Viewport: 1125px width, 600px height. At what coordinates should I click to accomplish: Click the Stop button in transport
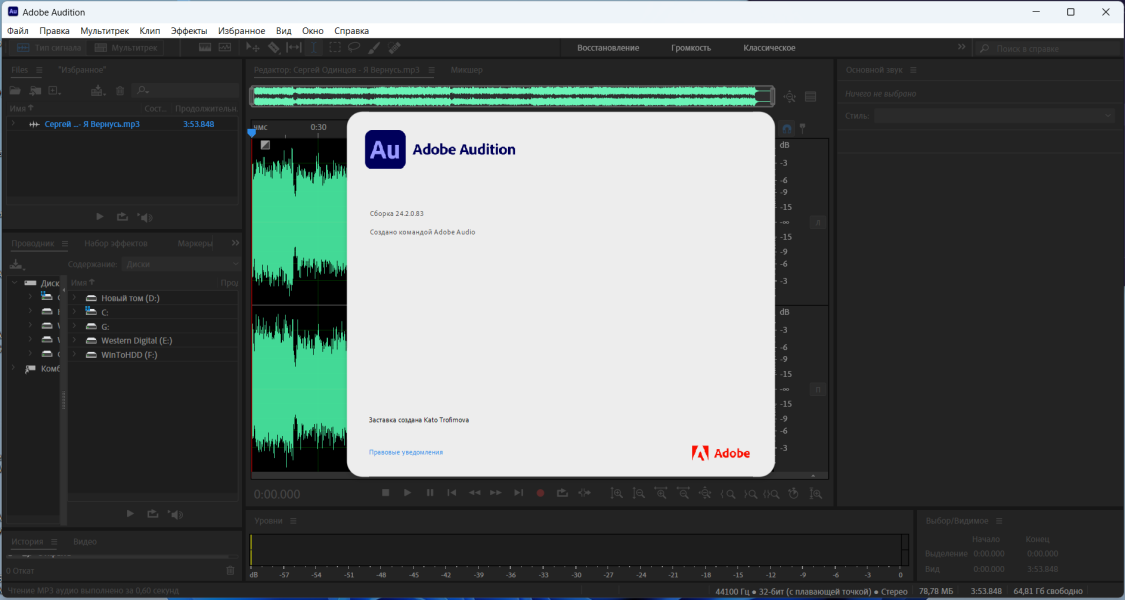(x=385, y=493)
